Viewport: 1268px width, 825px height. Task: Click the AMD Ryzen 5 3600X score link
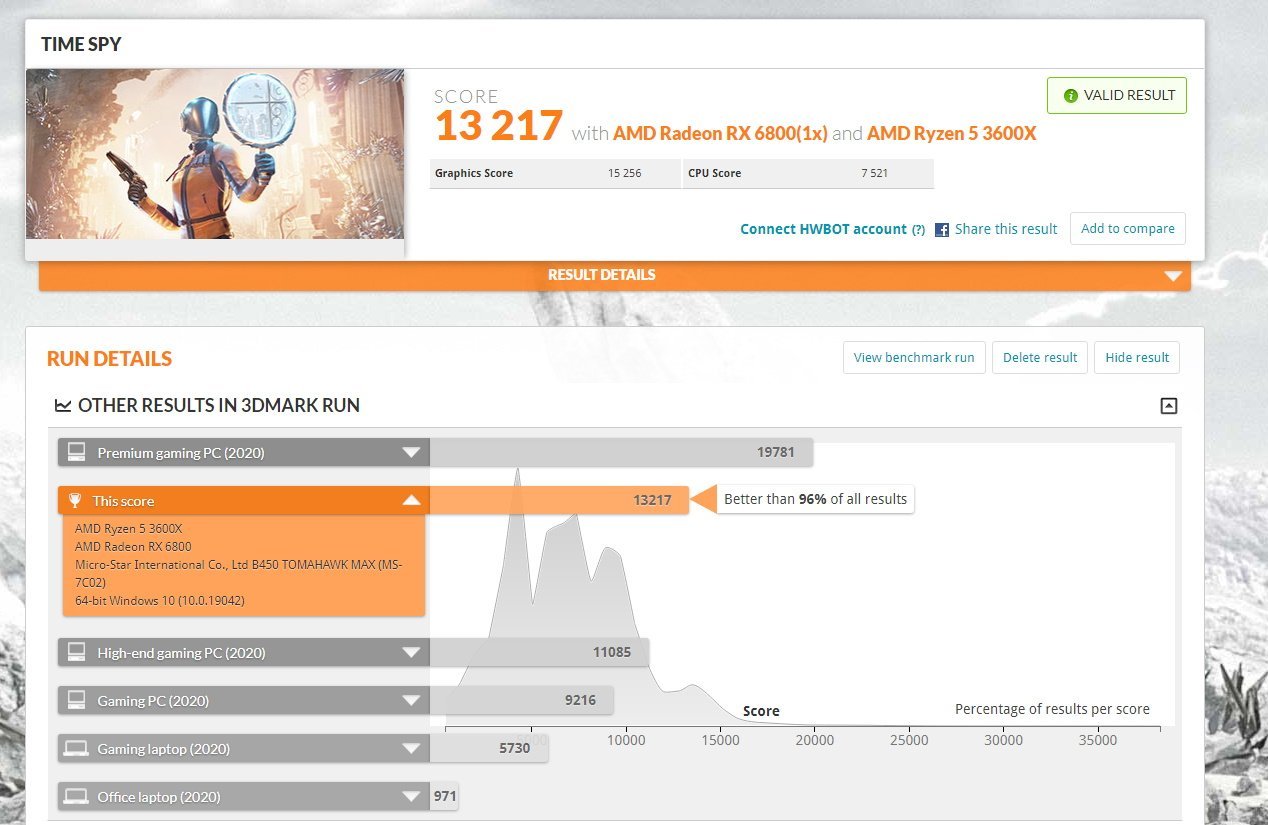(x=951, y=133)
